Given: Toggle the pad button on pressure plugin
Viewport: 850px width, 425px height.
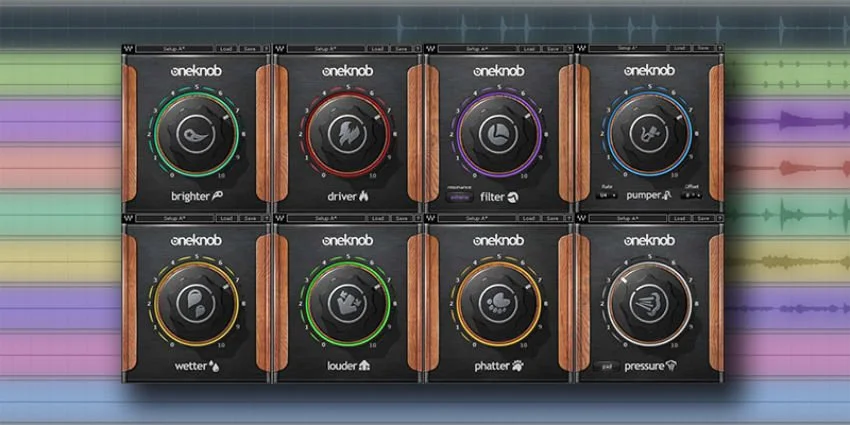Looking at the screenshot, I should point(606,366).
